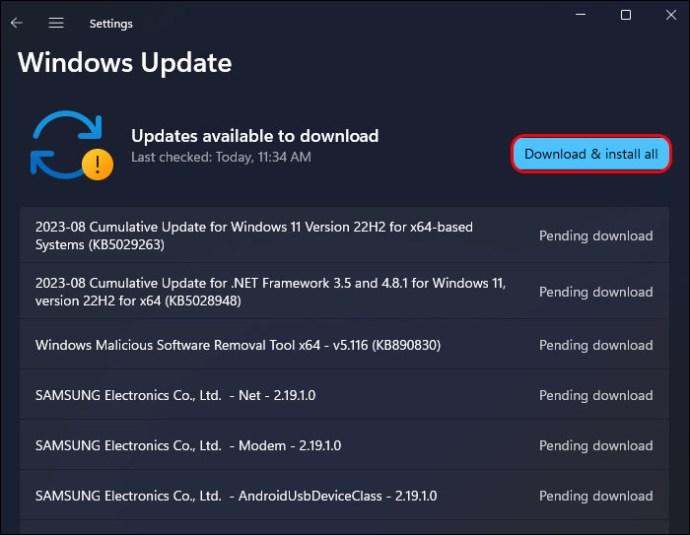Screen dimensions: 690x535
Task: Click the Windows Update page heading
Action: 125,63
